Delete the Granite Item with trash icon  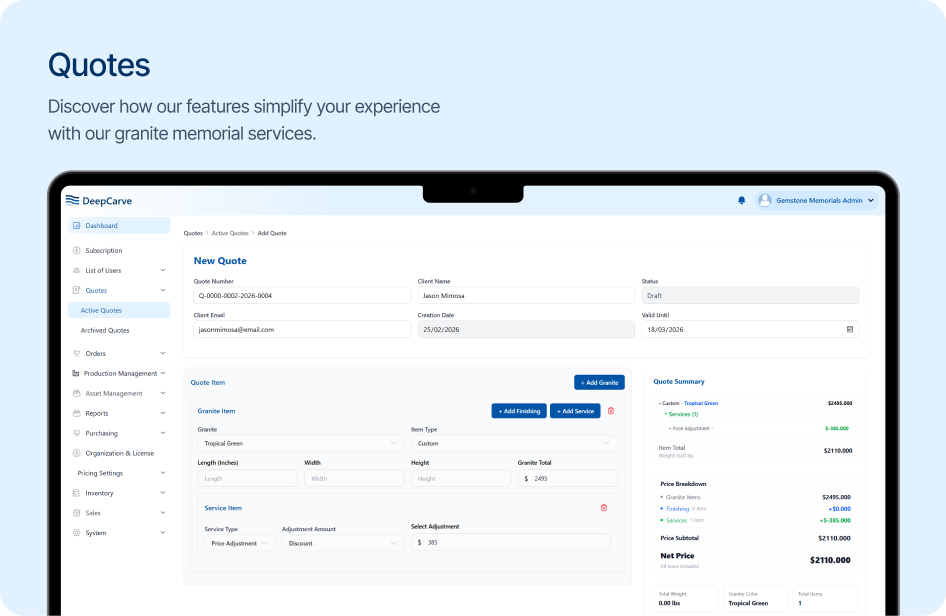[611, 411]
